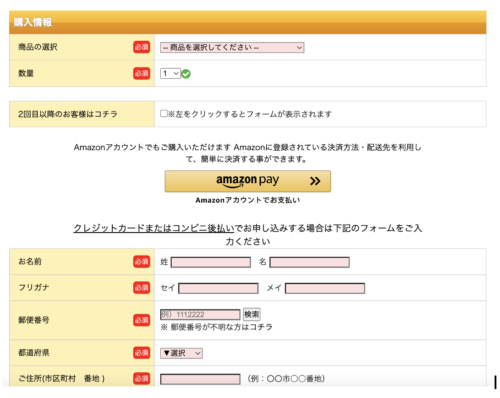Open the 数量 quantity dropdown
Image resolution: width=500 pixels, height=398 pixels.
pos(170,73)
